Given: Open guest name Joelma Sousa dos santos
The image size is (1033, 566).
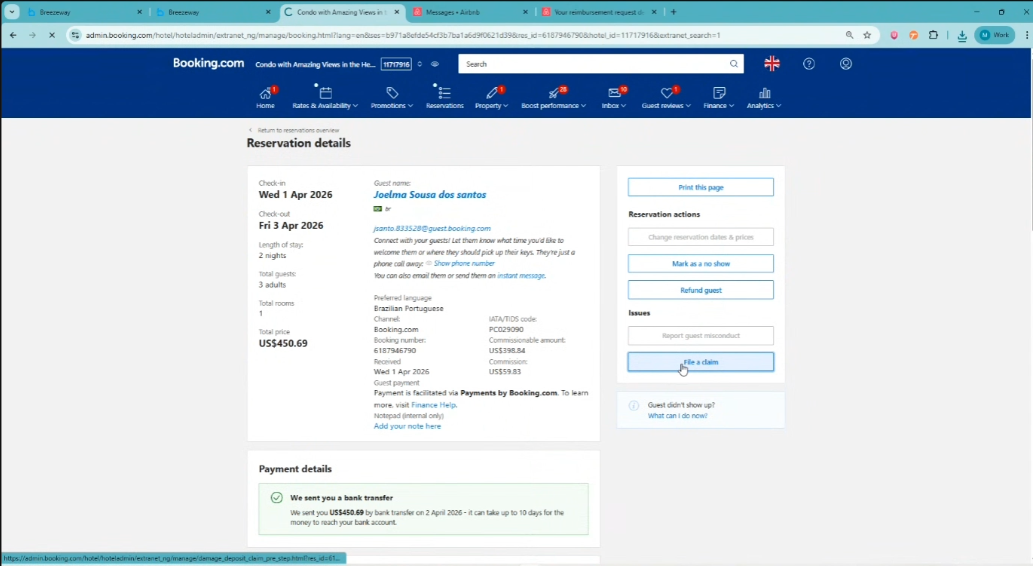Looking at the screenshot, I should click(430, 194).
